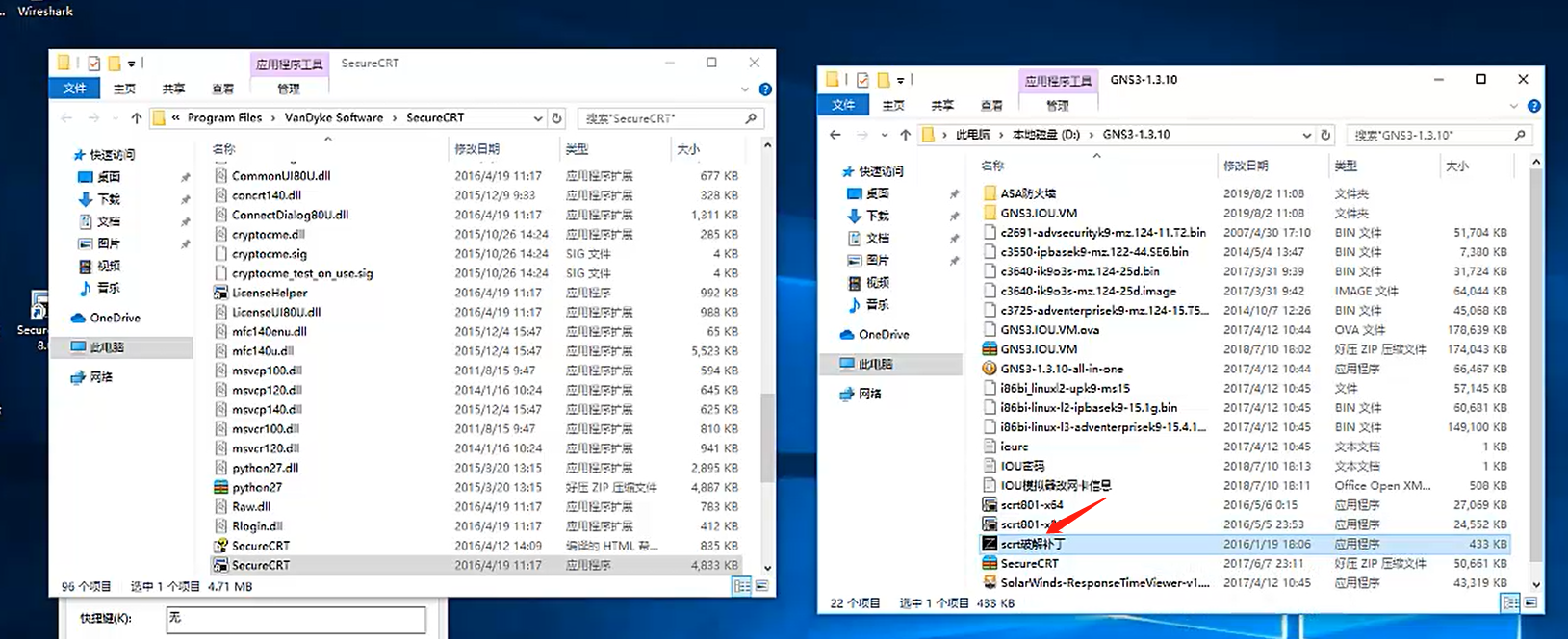The width and height of the screenshot is (1568, 639).
Task: Click chevron after 本地磁盘 (D:) breadcrumb
Action: coord(1092,135)
